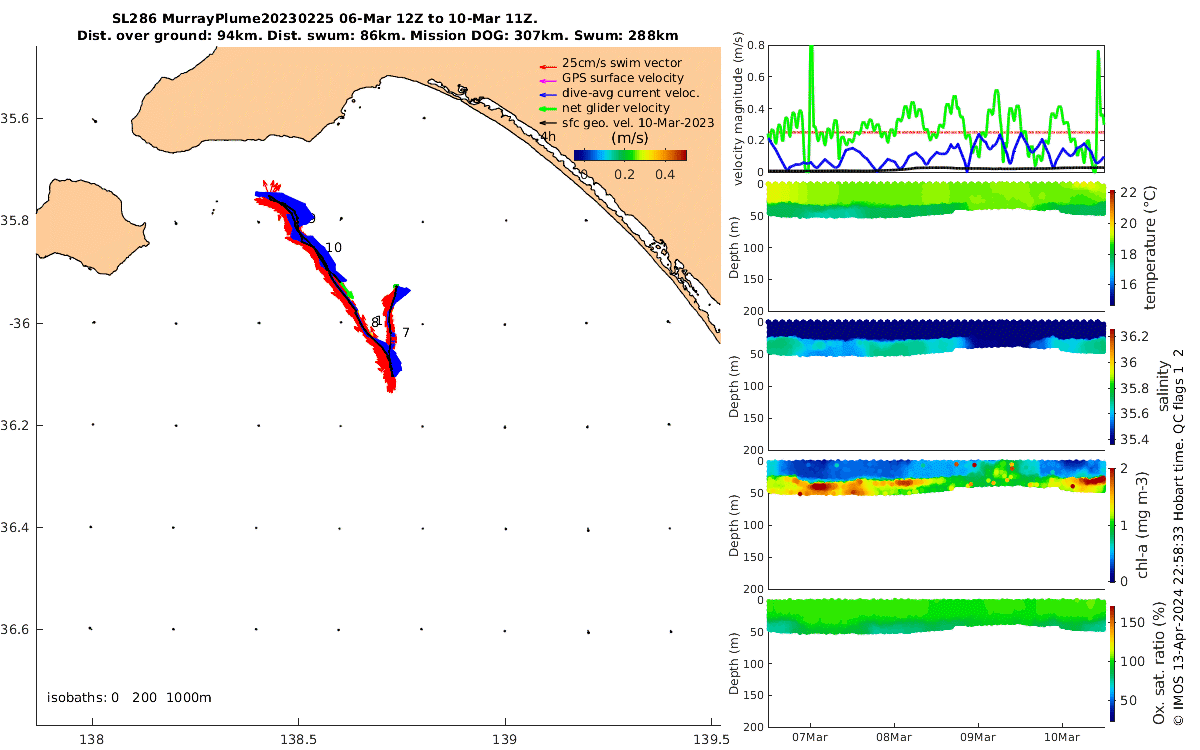The image size is (1200, 750).
Task: Click the blue dive-avg current legend arrow
Action: (x=546, y=93)
